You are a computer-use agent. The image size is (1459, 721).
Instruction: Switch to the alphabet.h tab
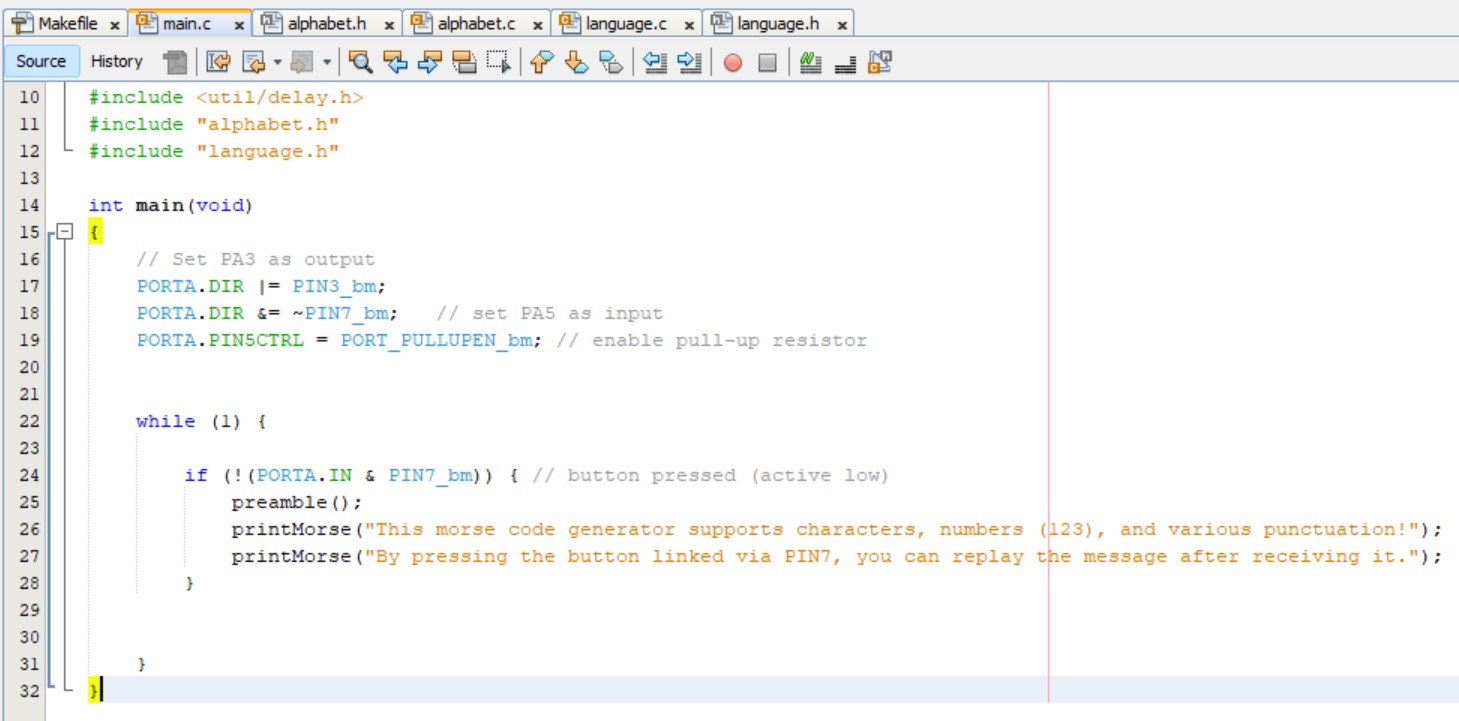(325, 23)
